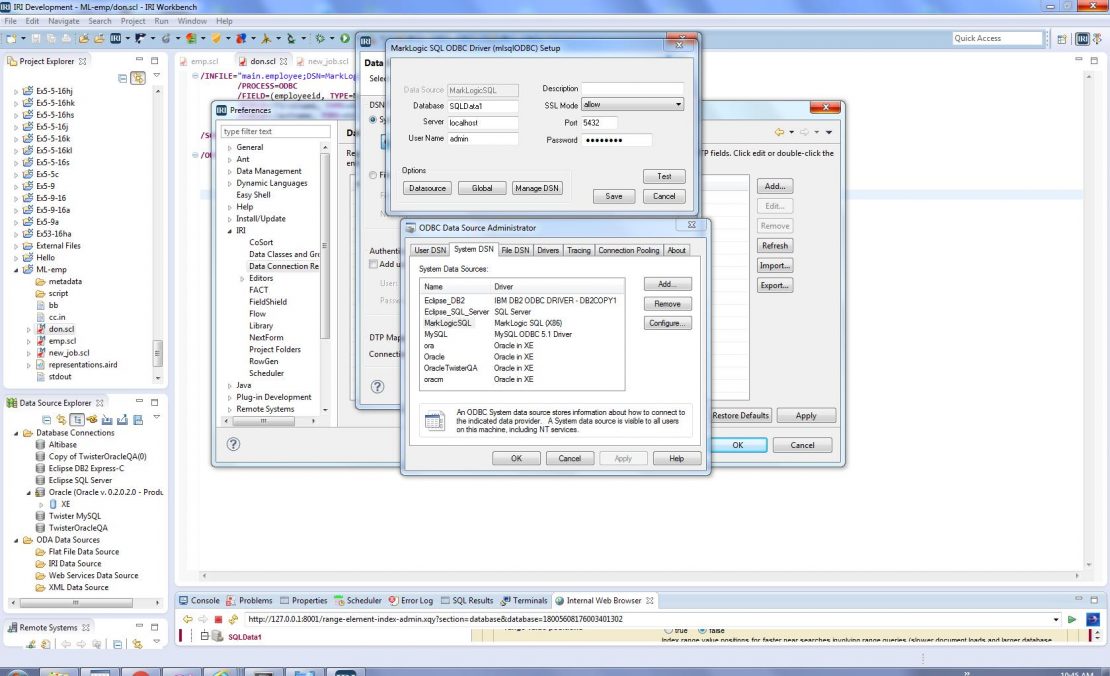Click the IRI logo toolbar icon
The height and width of the screenshot is (676, 1110).
tap(115, 38)
